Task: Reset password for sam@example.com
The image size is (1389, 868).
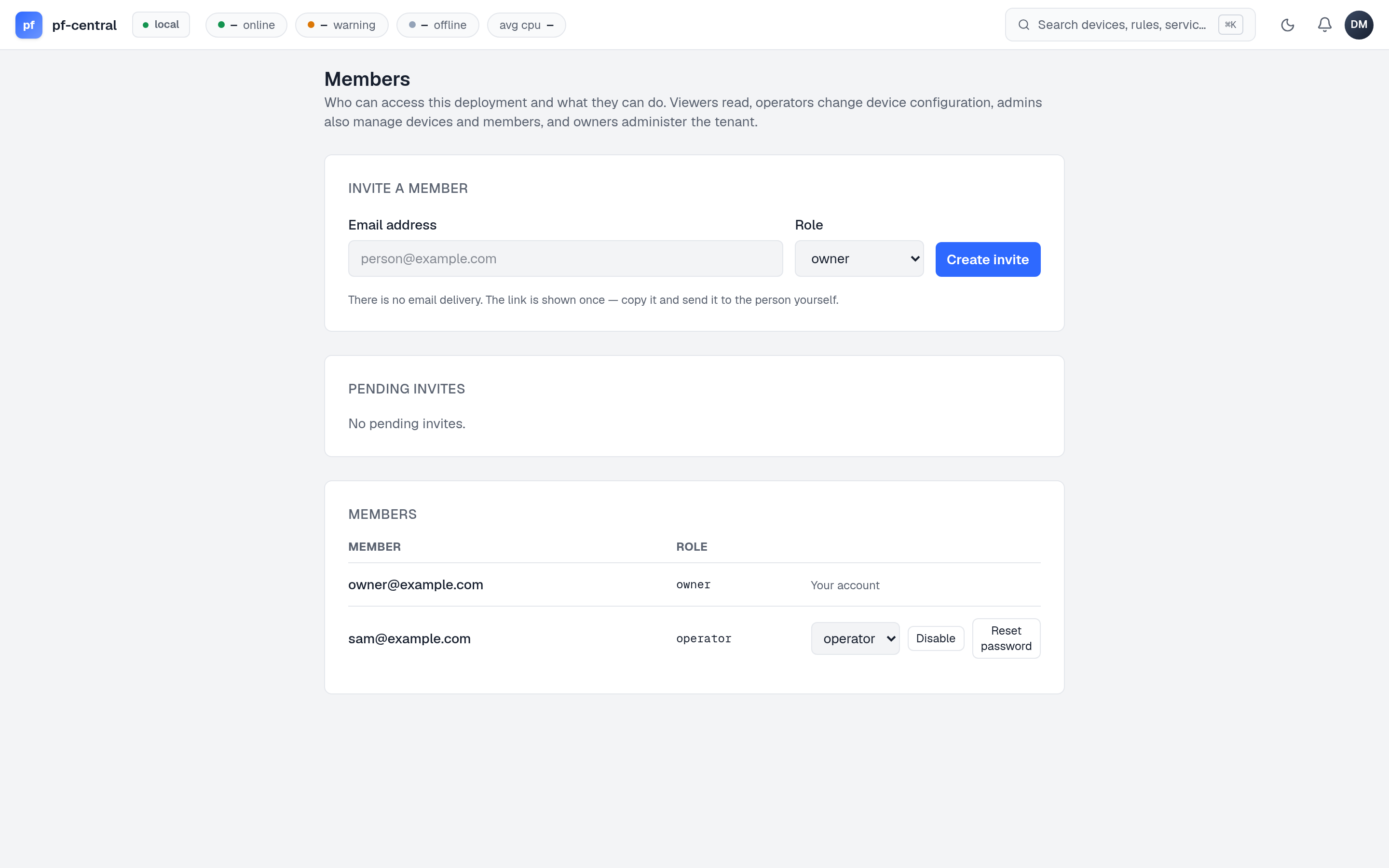Action: click(1006, 638)
